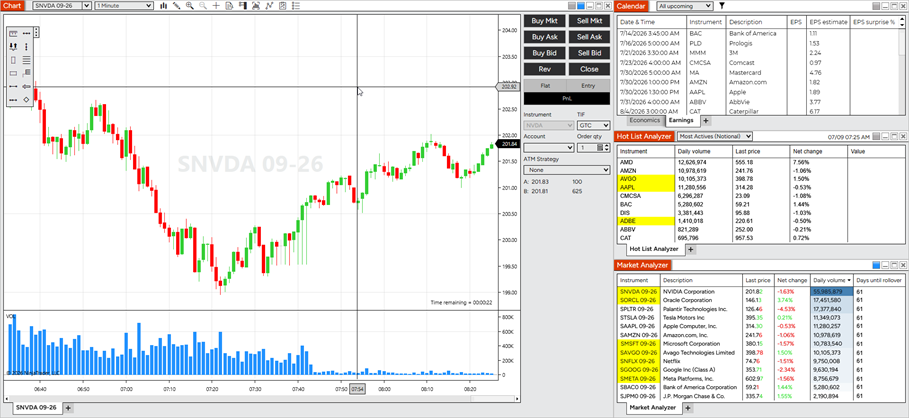The width and height of the screenshot is (909, 418).
Task: Select the Market Analyzer bottom tab
Action: click(x=655, y=408)
